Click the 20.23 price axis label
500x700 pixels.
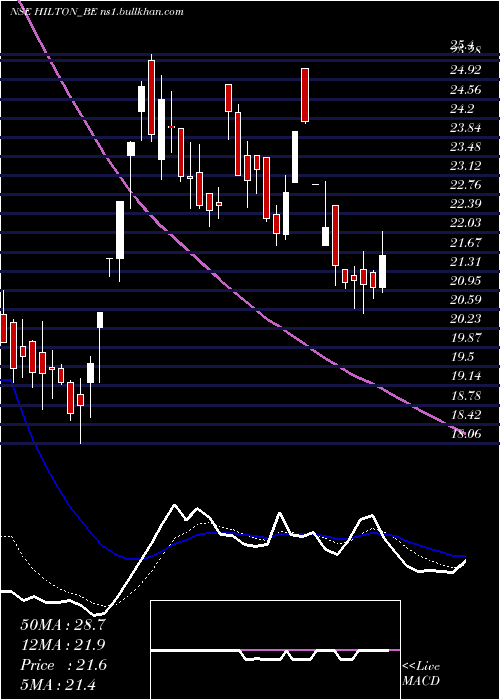(466, 319)
